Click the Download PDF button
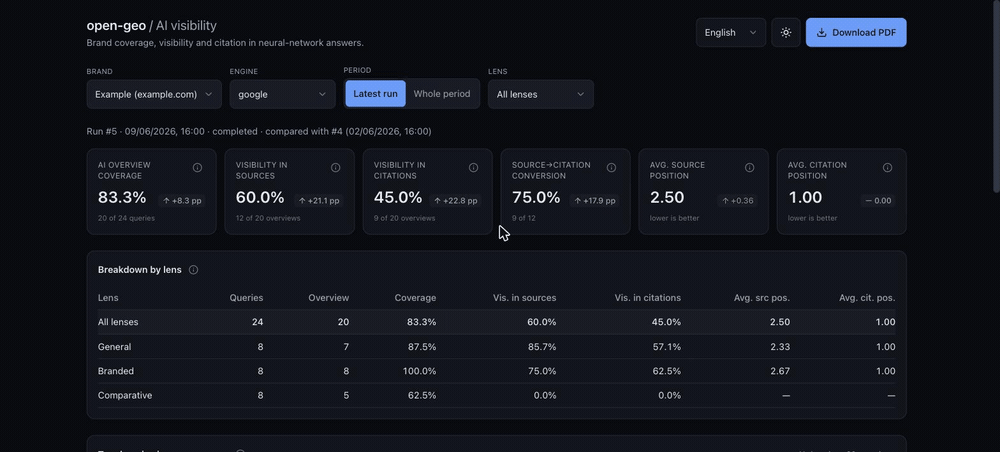1000x452 pixels. (856, 33)
